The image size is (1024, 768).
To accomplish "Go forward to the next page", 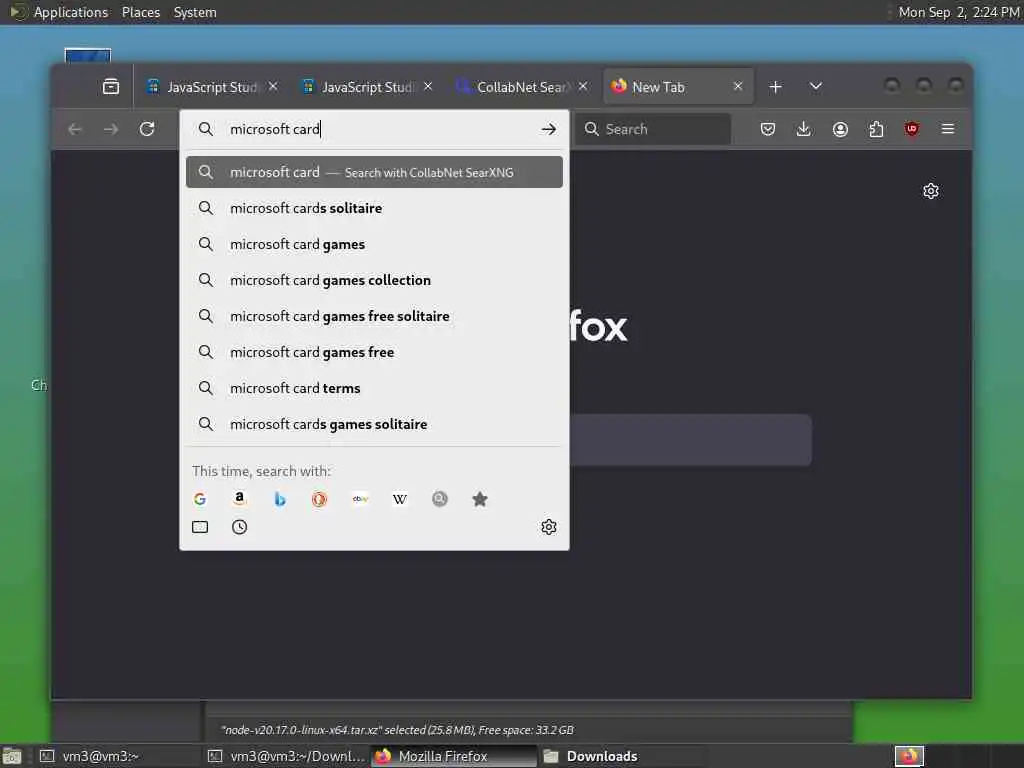I will (x=111, y=129).
